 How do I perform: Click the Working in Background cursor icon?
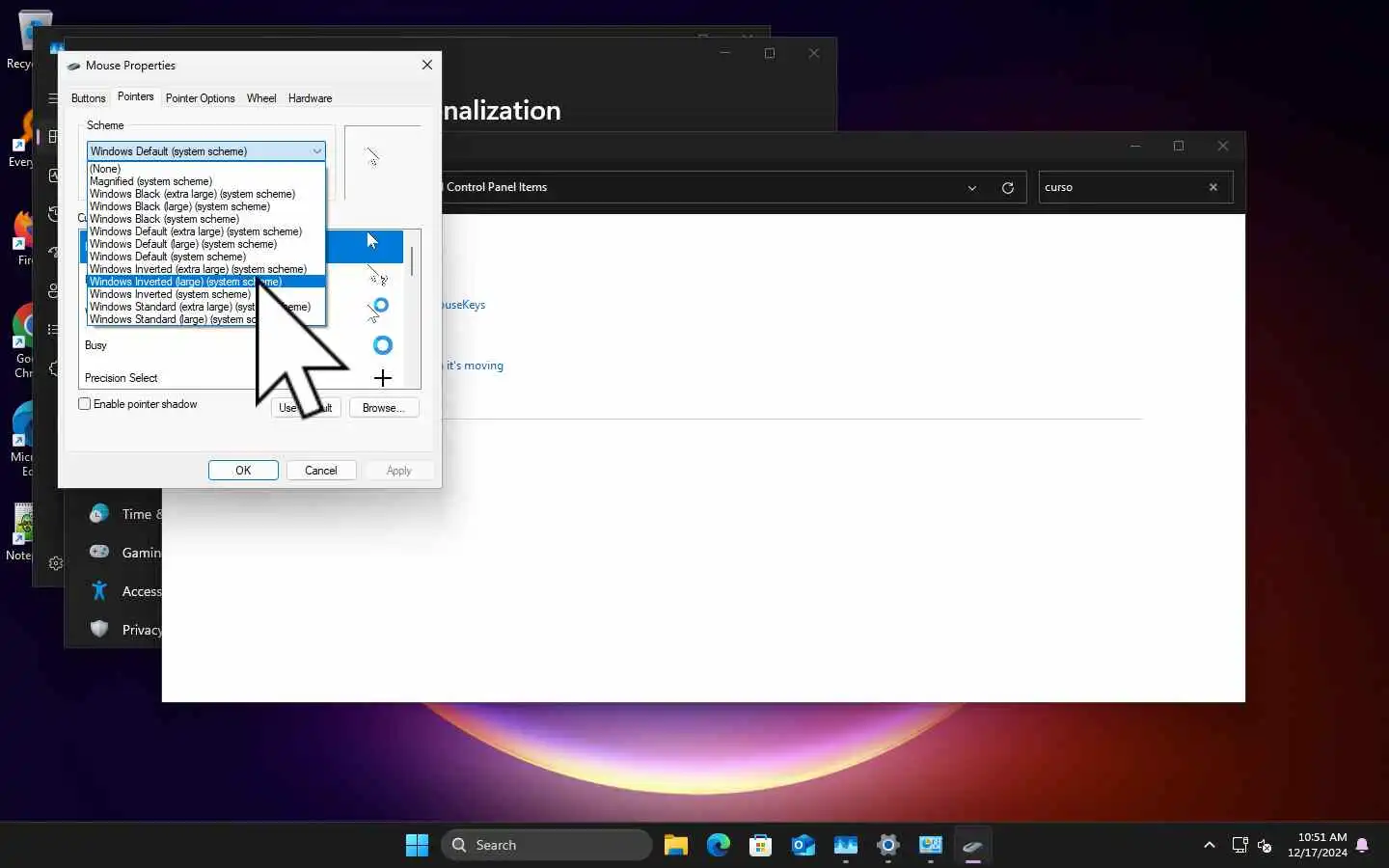(378, 310)
